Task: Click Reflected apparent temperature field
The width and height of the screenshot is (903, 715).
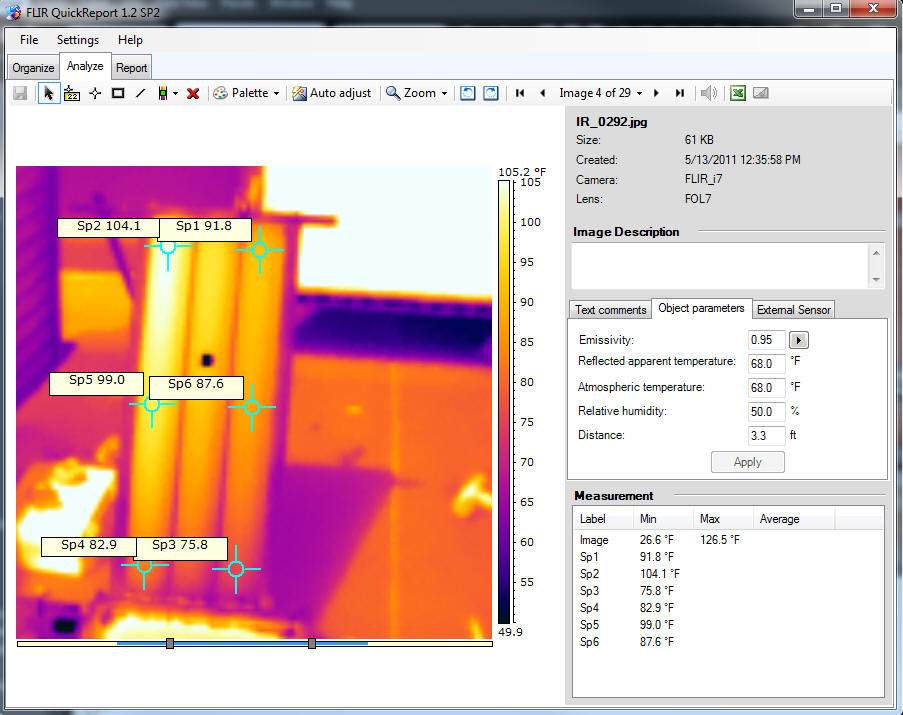Action: click(x=767, y=364)
